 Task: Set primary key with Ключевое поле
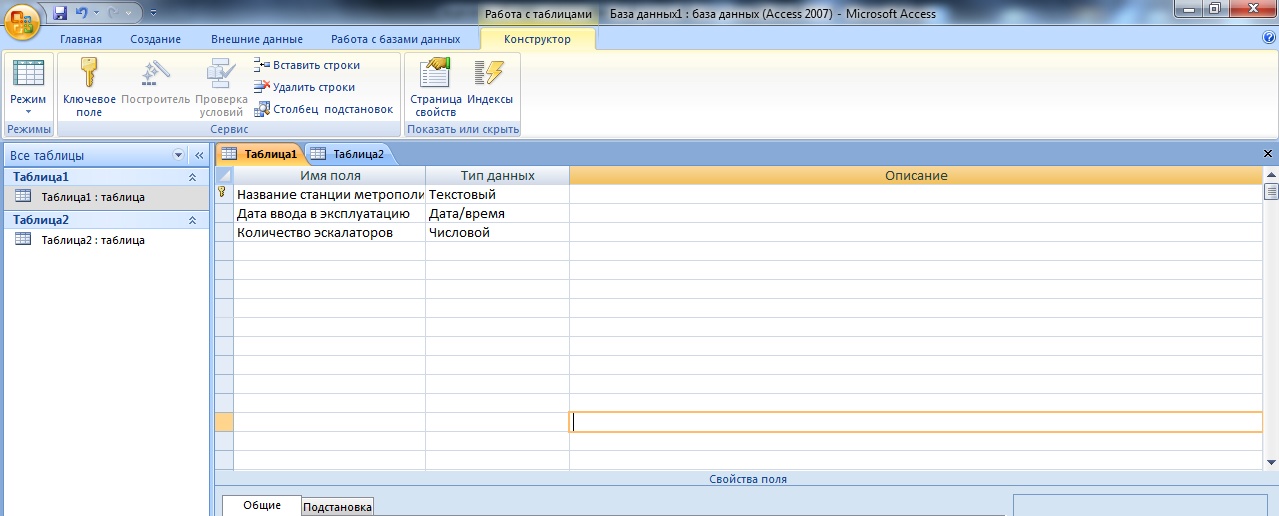click(x=89, y=88)
